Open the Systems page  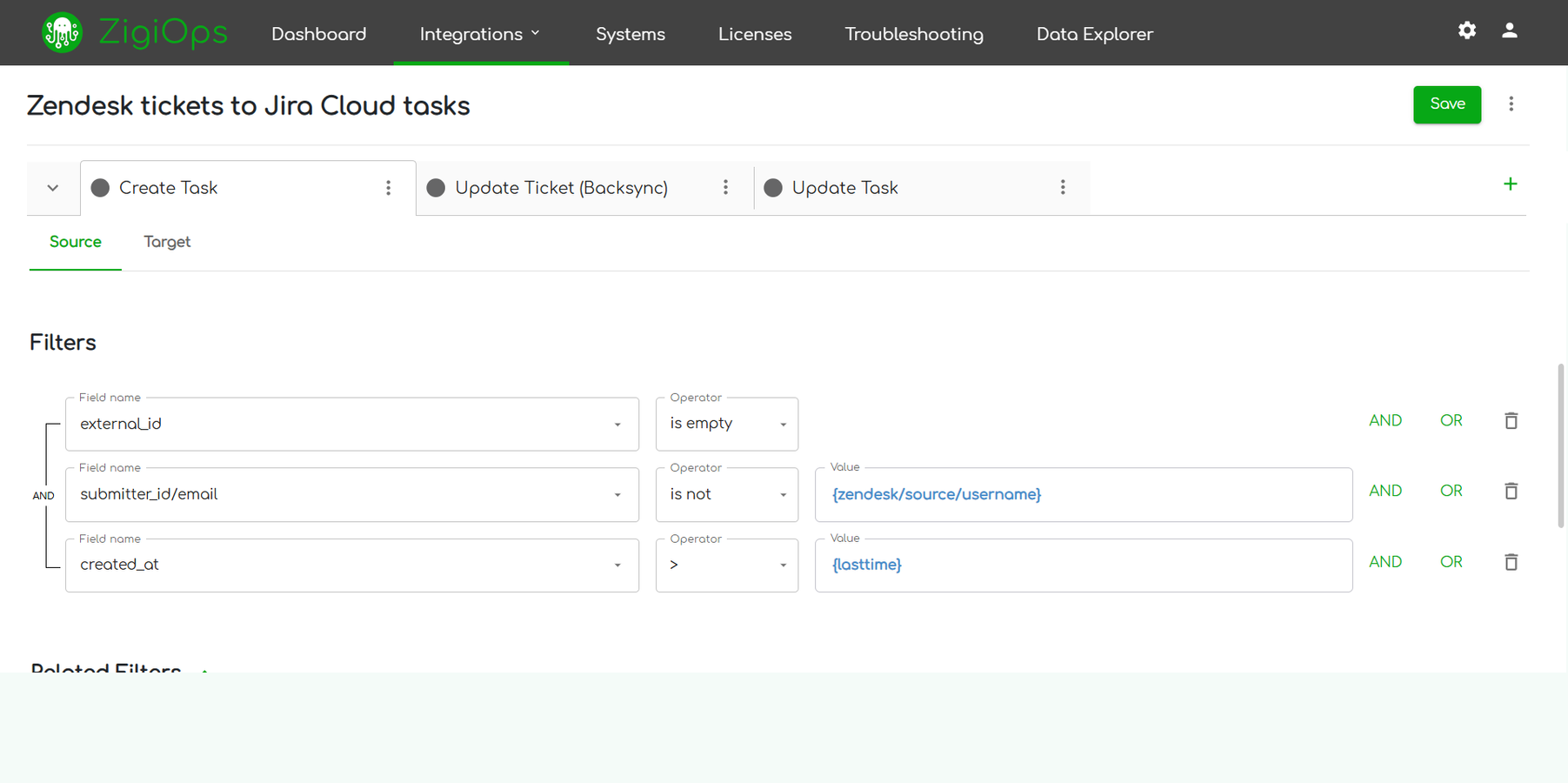pos(631,34)
